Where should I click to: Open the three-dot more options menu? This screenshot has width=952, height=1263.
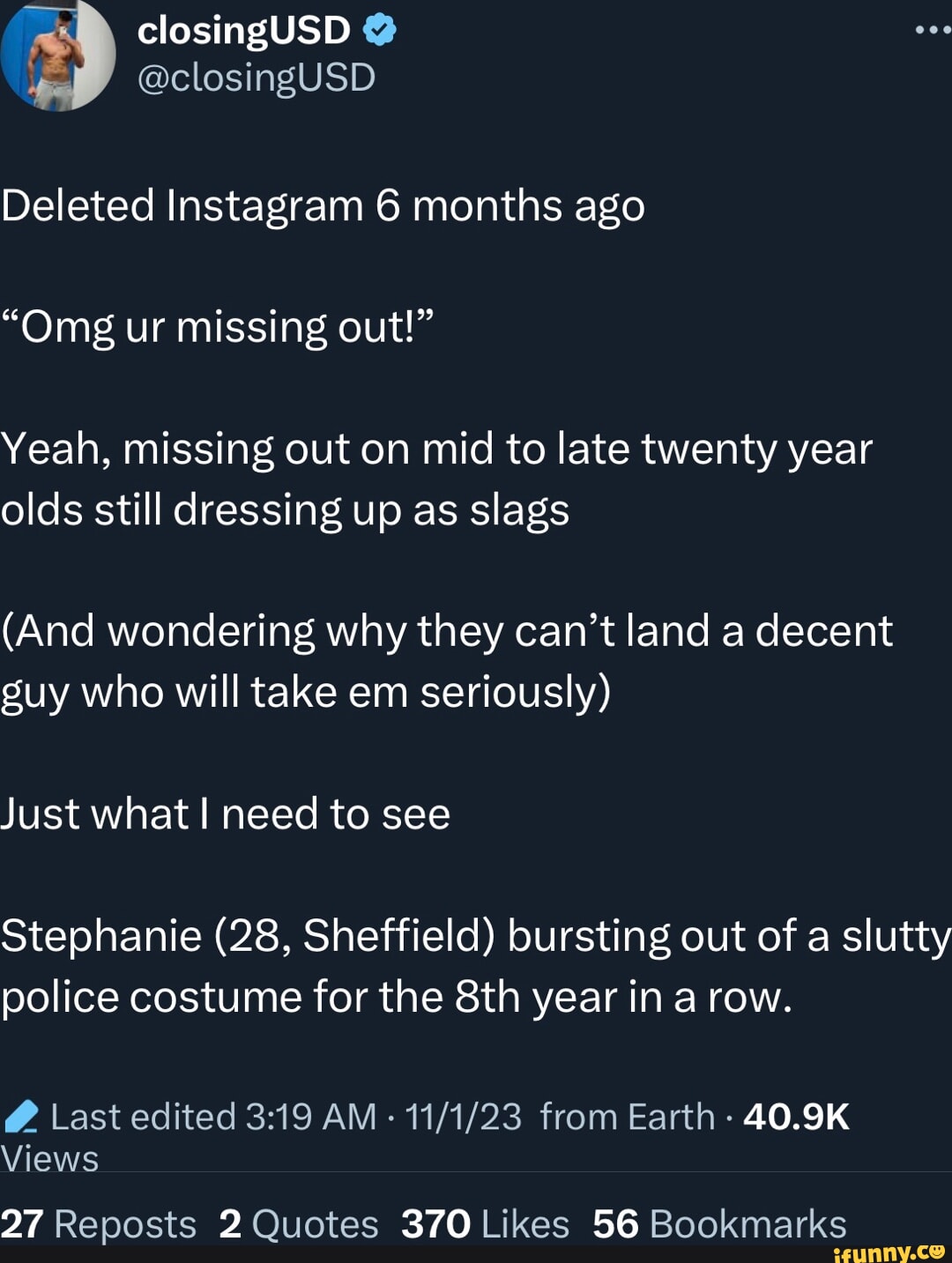[933, 30]
